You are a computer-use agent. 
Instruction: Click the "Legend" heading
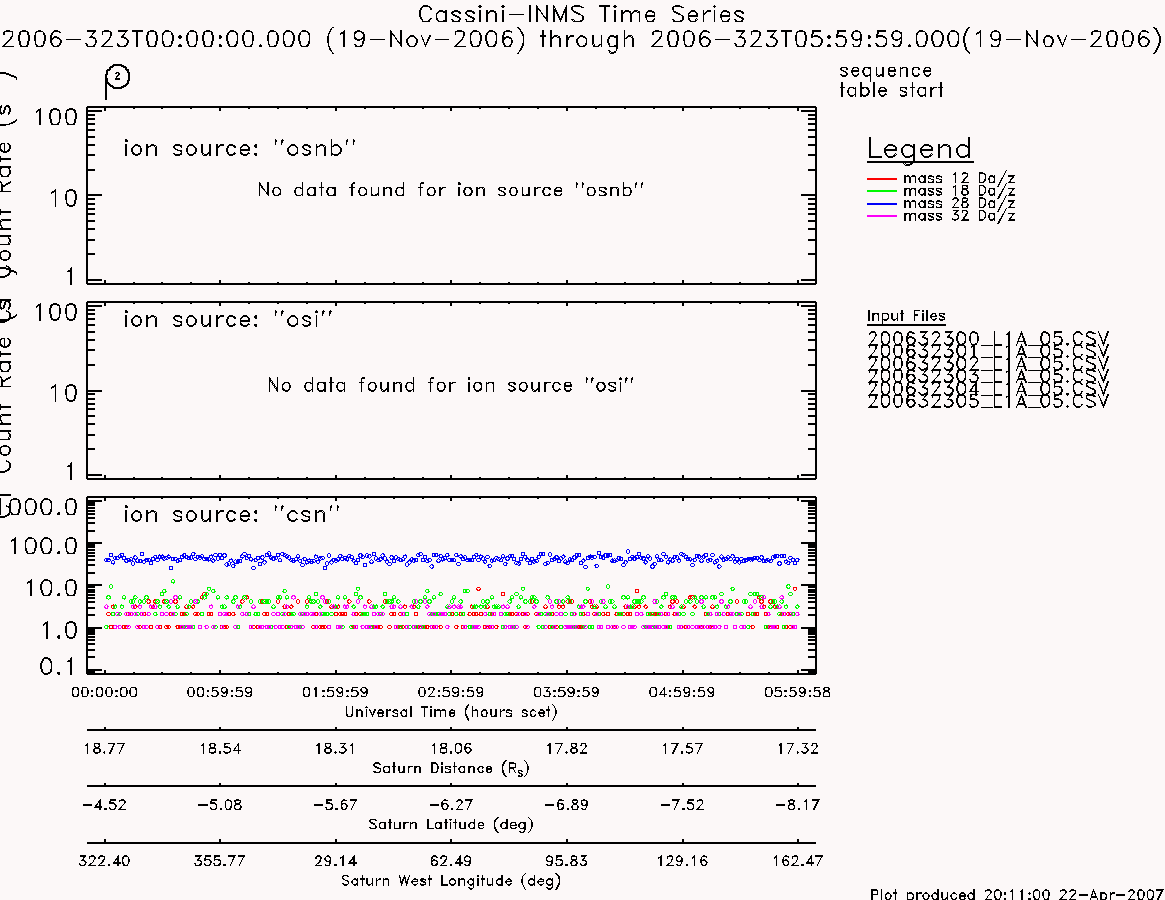919,149
